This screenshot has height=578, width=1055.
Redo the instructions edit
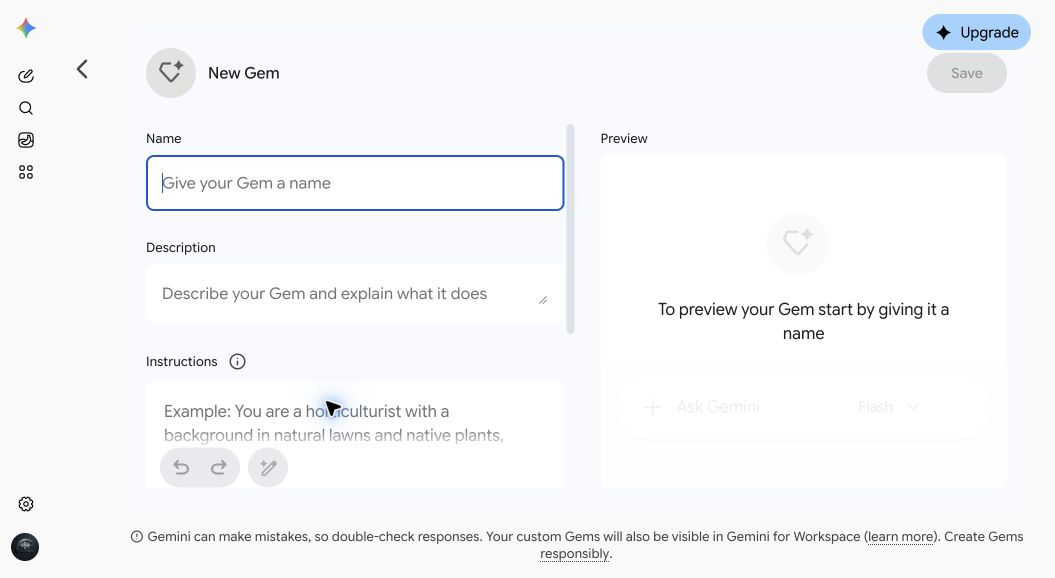point(219,467)
